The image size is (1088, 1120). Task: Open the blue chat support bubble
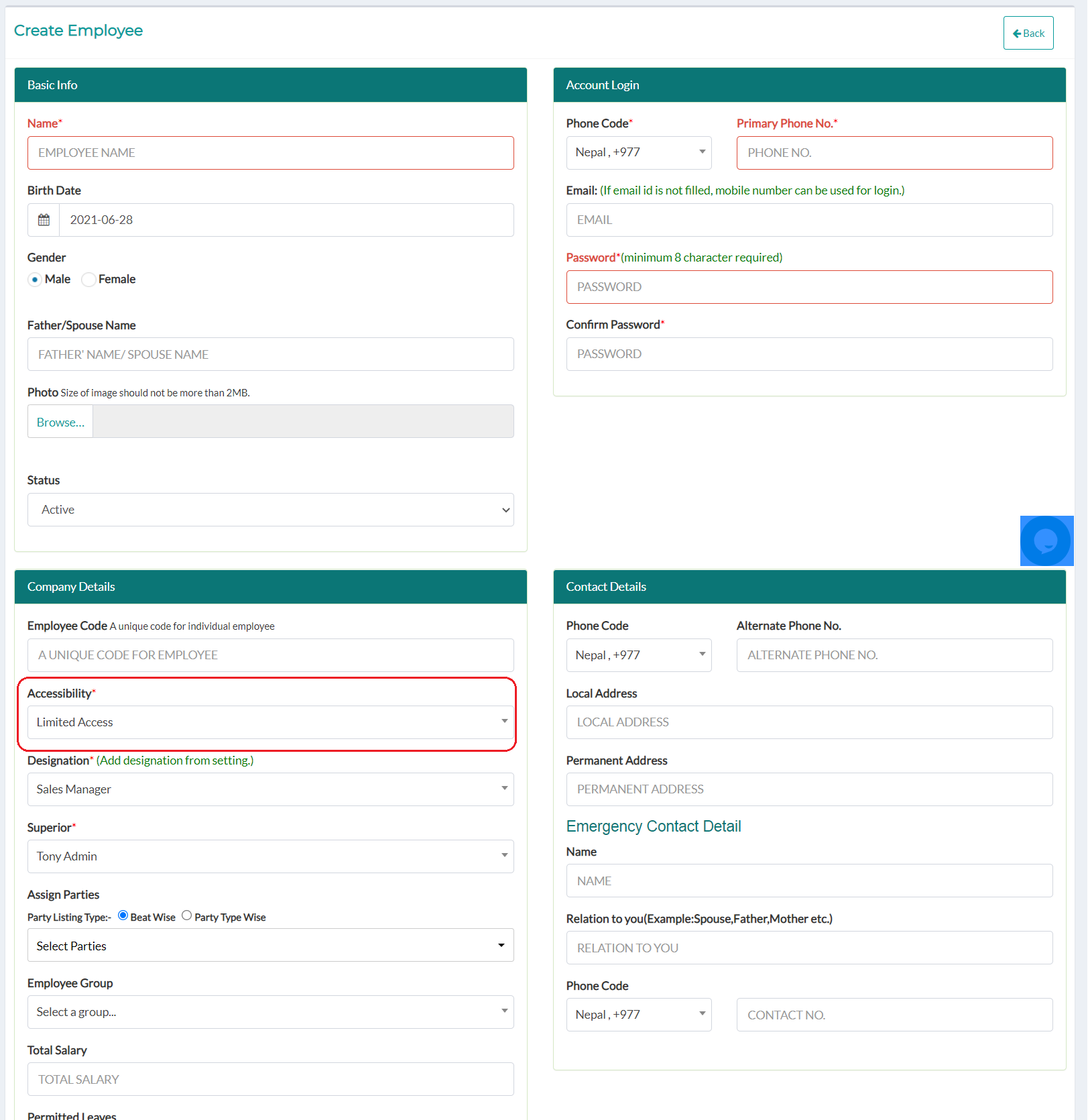click(1045, 541)
